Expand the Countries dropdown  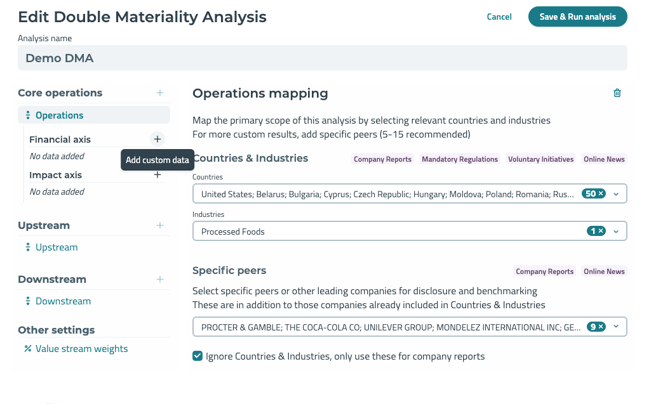tap(616, 194)
